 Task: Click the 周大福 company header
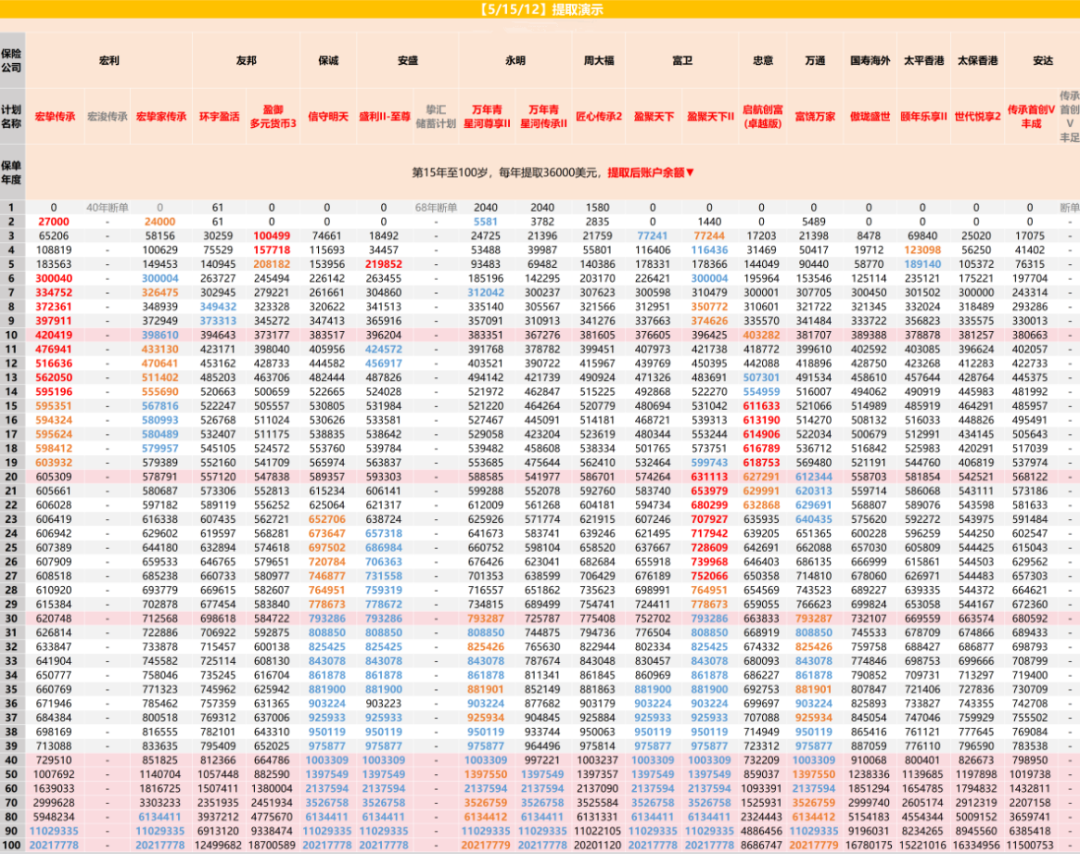point(599,61)
